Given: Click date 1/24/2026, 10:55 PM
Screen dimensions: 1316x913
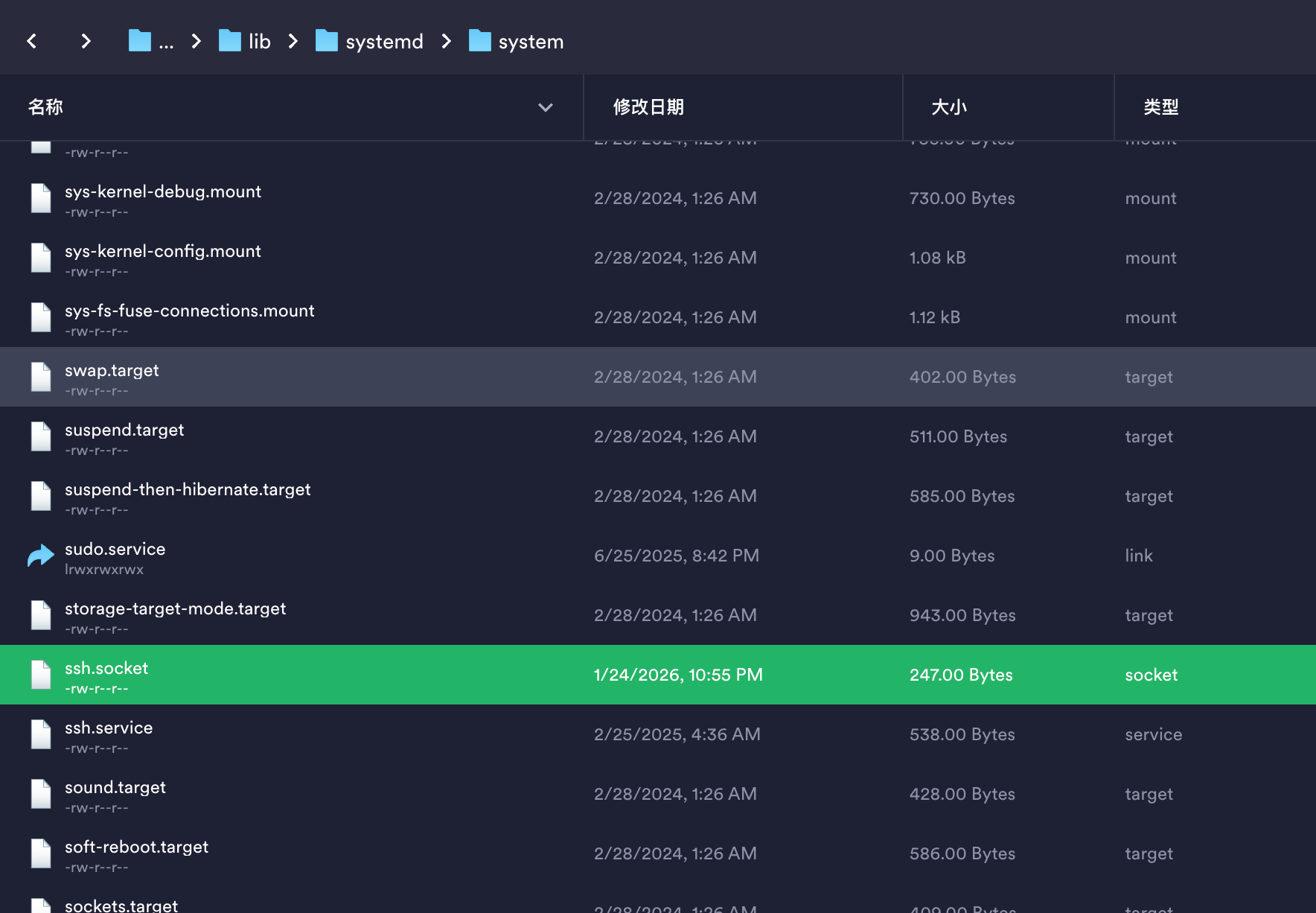Looking at the screenshot, I should [678, 675].
